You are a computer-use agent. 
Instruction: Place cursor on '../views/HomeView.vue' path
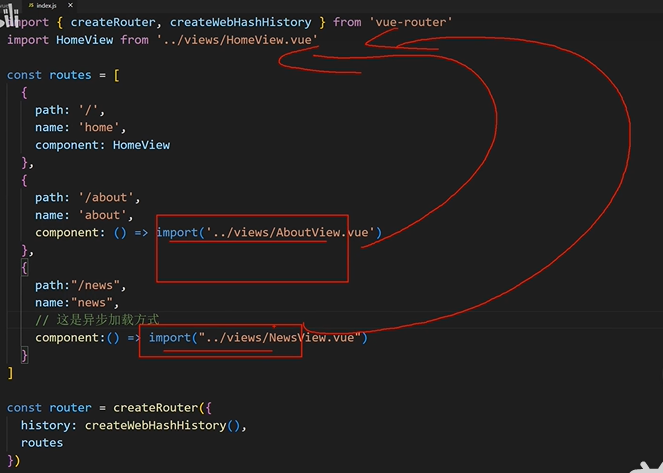tap(238, 39)
